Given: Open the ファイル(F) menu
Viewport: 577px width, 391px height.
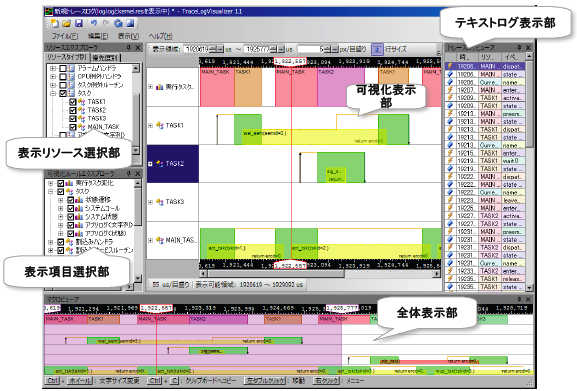Looking at the screenshot, I should pos(64,36).
